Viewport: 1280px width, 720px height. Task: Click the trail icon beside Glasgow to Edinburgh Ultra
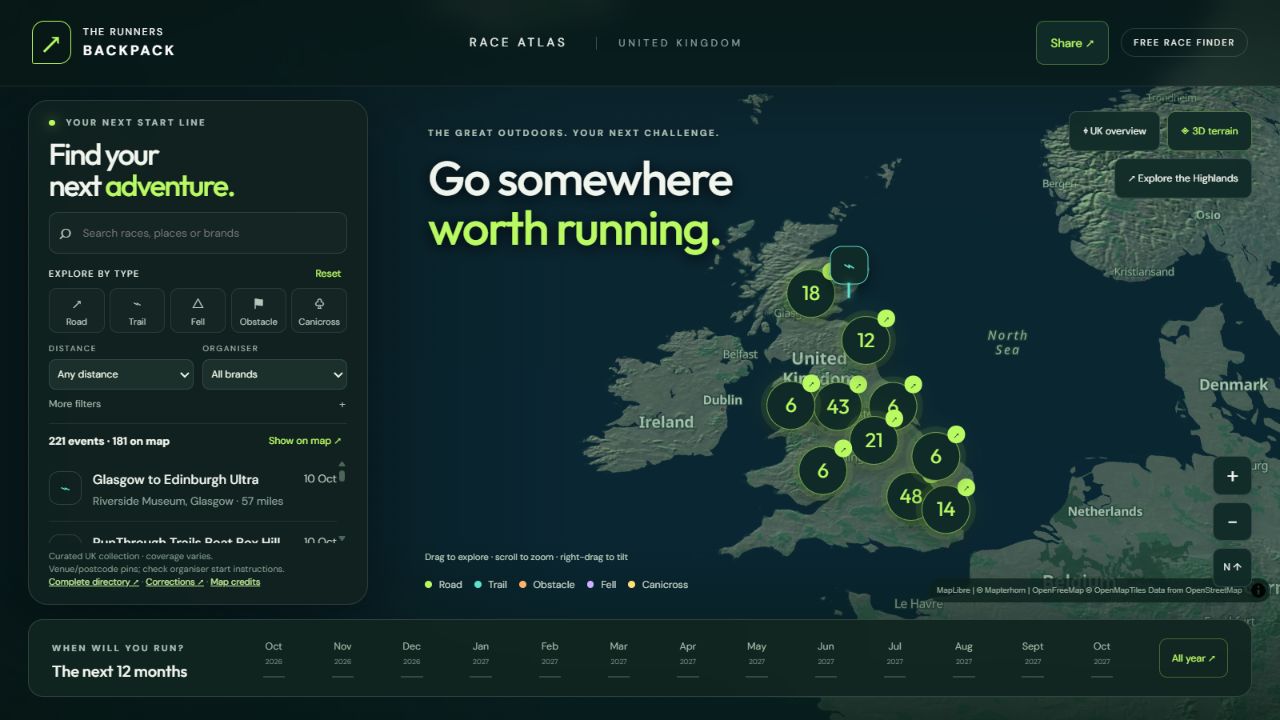[x=65, y=488]
